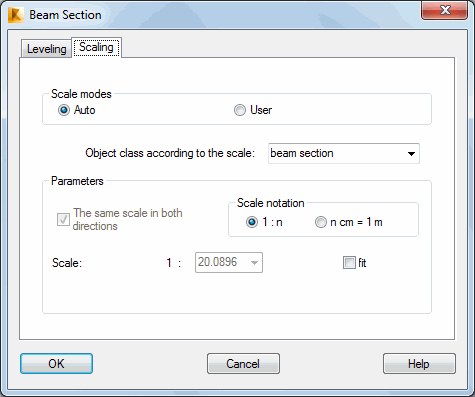Confirm with the OK button
475x397 pixels.
click(56, 364)
